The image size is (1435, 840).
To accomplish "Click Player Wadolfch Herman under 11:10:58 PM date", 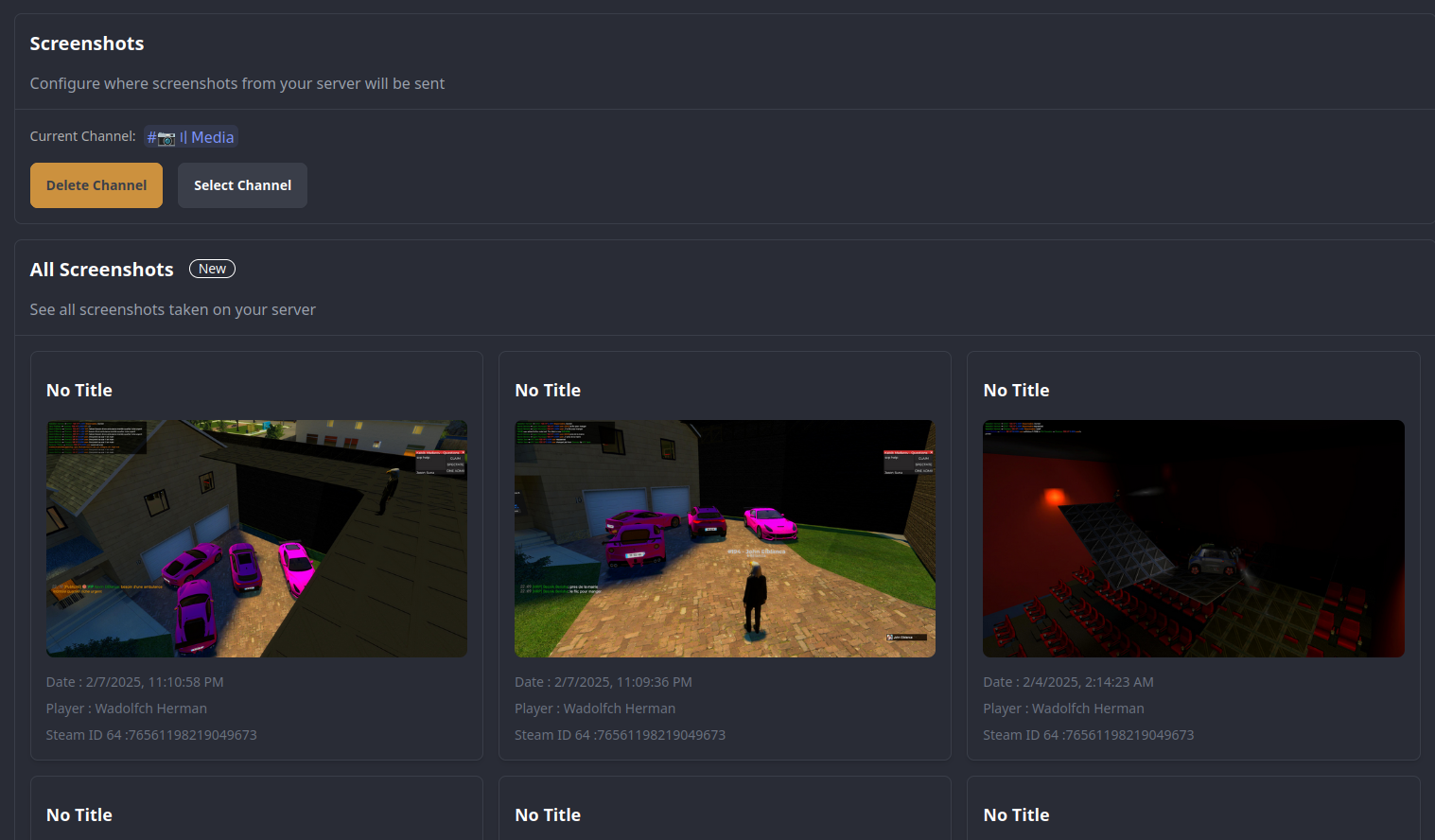I will 127,709.
